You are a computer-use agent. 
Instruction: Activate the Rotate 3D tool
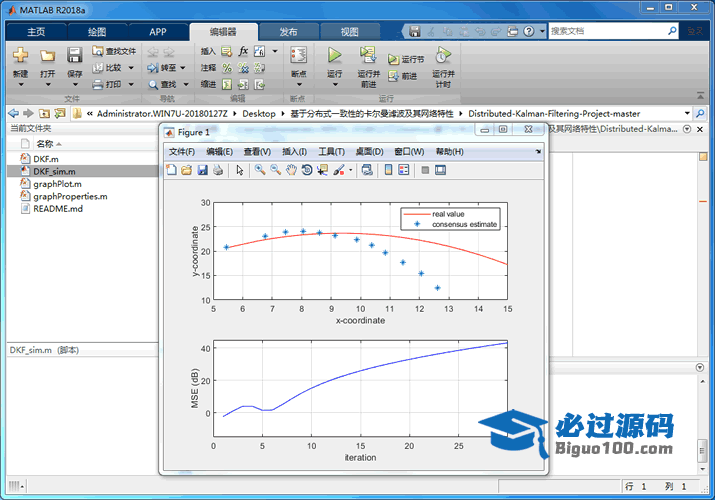click(x=306, y=170)
